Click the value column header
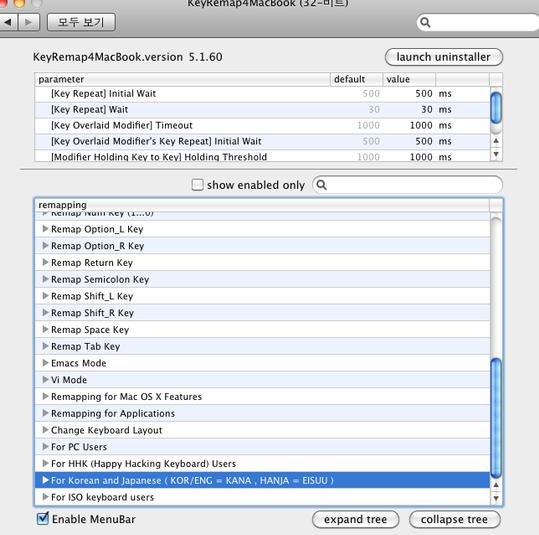Viewport: 539px width, 535px height. click(x=409, y=79)
